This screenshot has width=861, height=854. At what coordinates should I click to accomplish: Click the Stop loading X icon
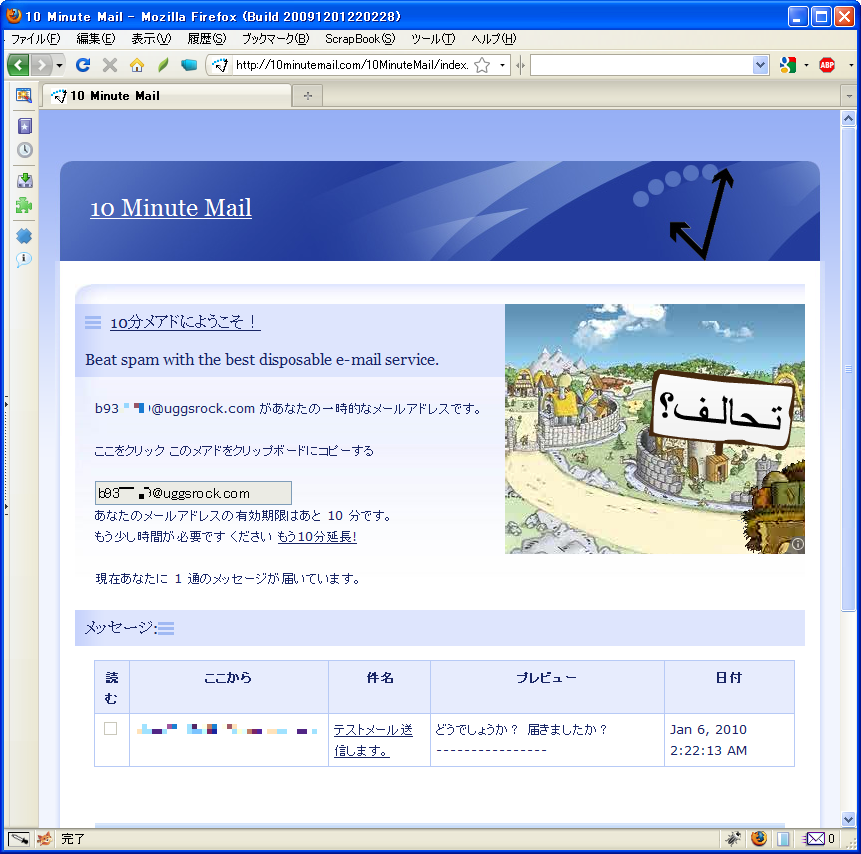pos(110,65)
